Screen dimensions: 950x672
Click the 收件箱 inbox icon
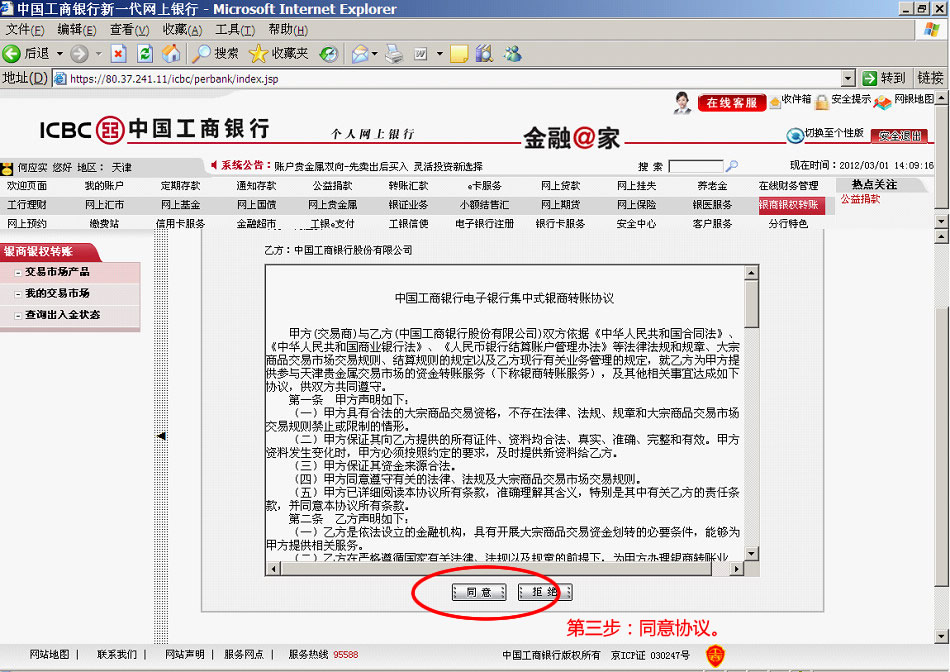click(x=775, y=102)
